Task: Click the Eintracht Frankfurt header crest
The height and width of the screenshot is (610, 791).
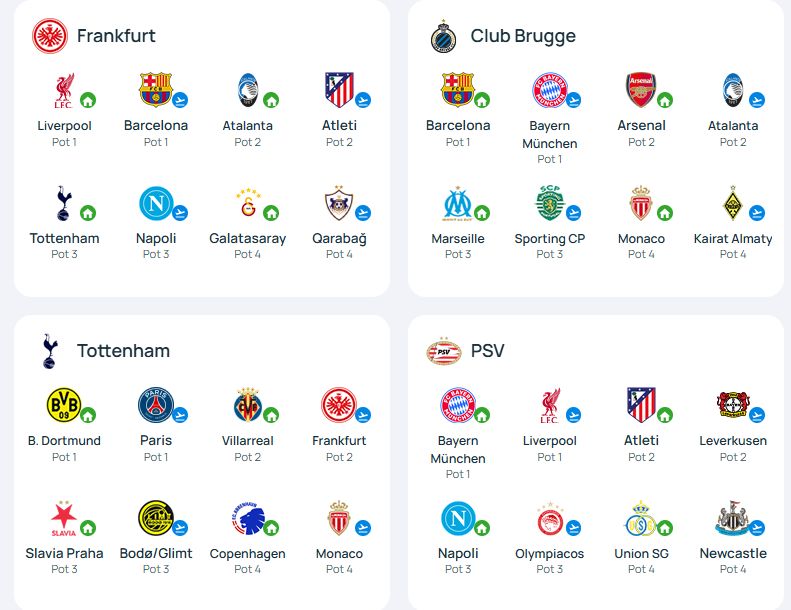Action: (50, 36)
